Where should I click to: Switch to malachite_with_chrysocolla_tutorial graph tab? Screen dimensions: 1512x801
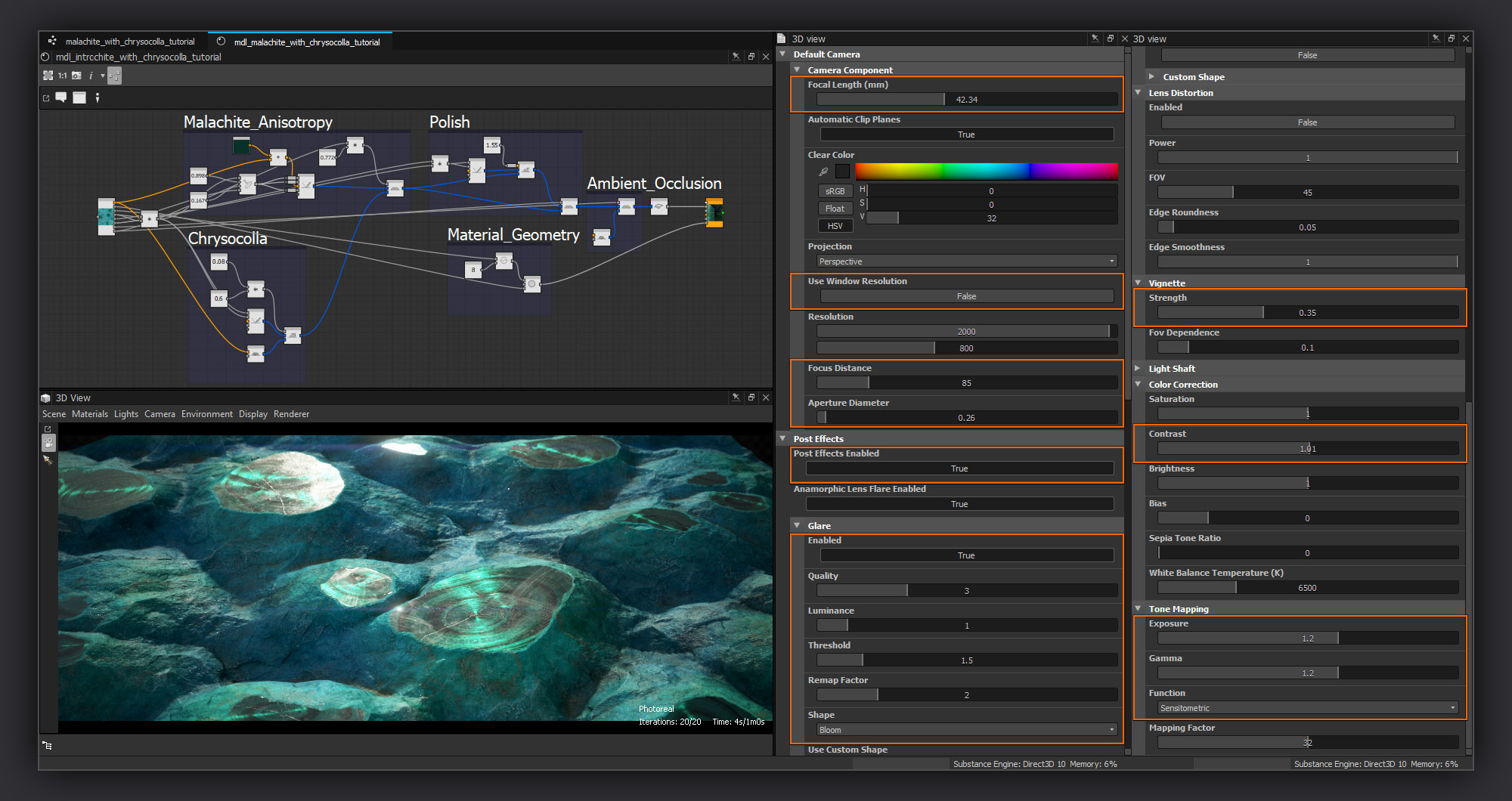129,42
